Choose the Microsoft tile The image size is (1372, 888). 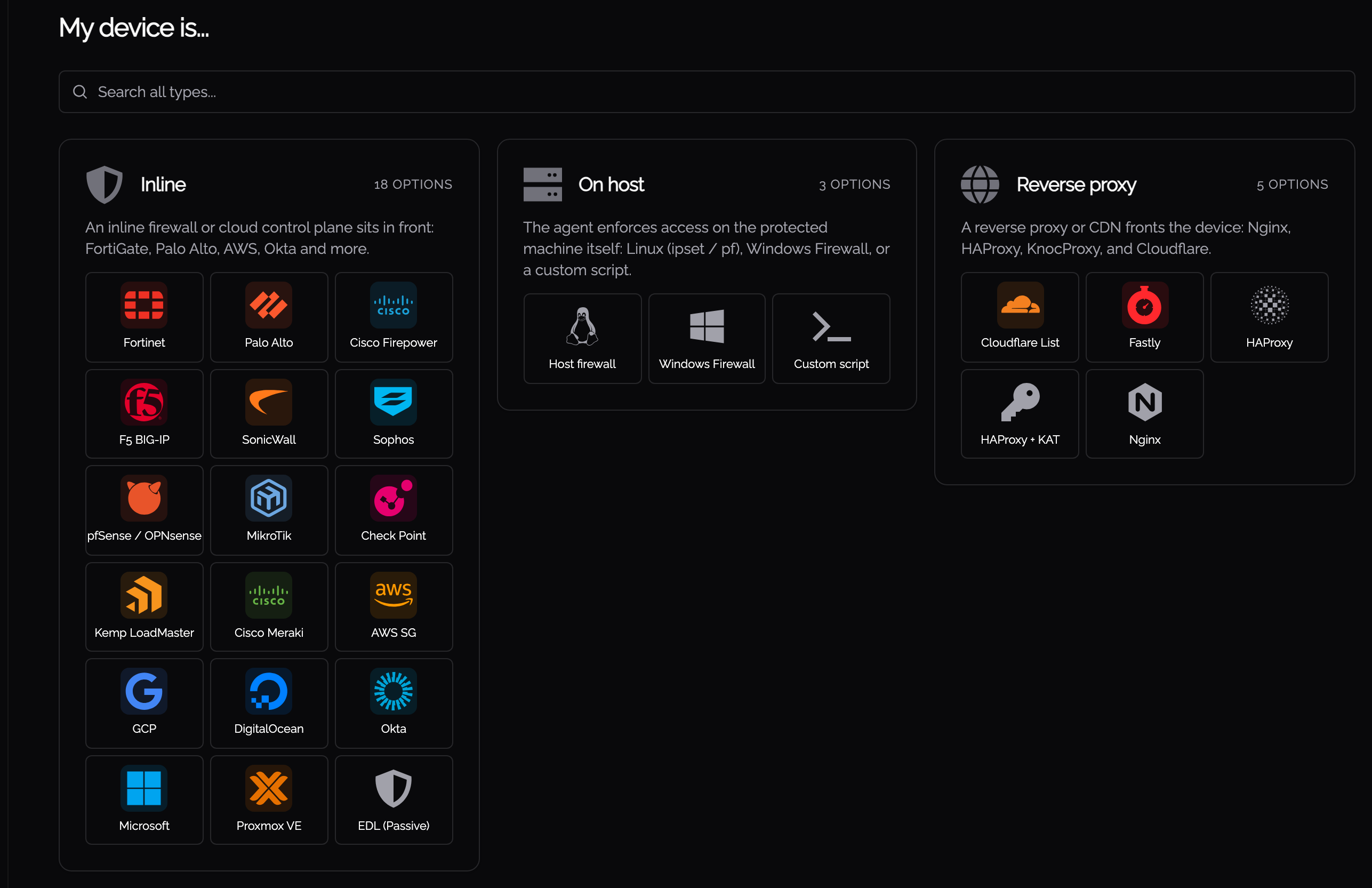144,800
